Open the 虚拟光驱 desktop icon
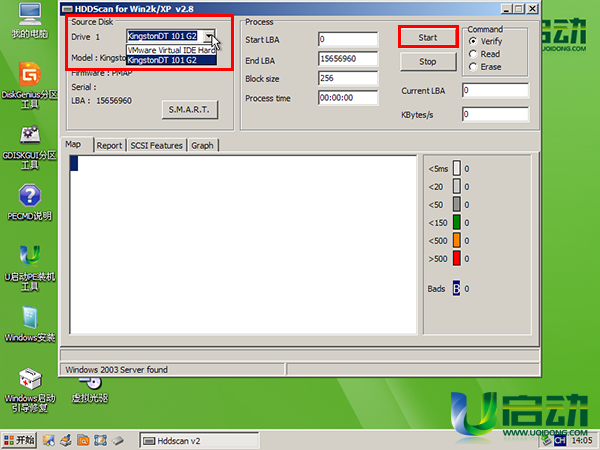 coord(90,390)
